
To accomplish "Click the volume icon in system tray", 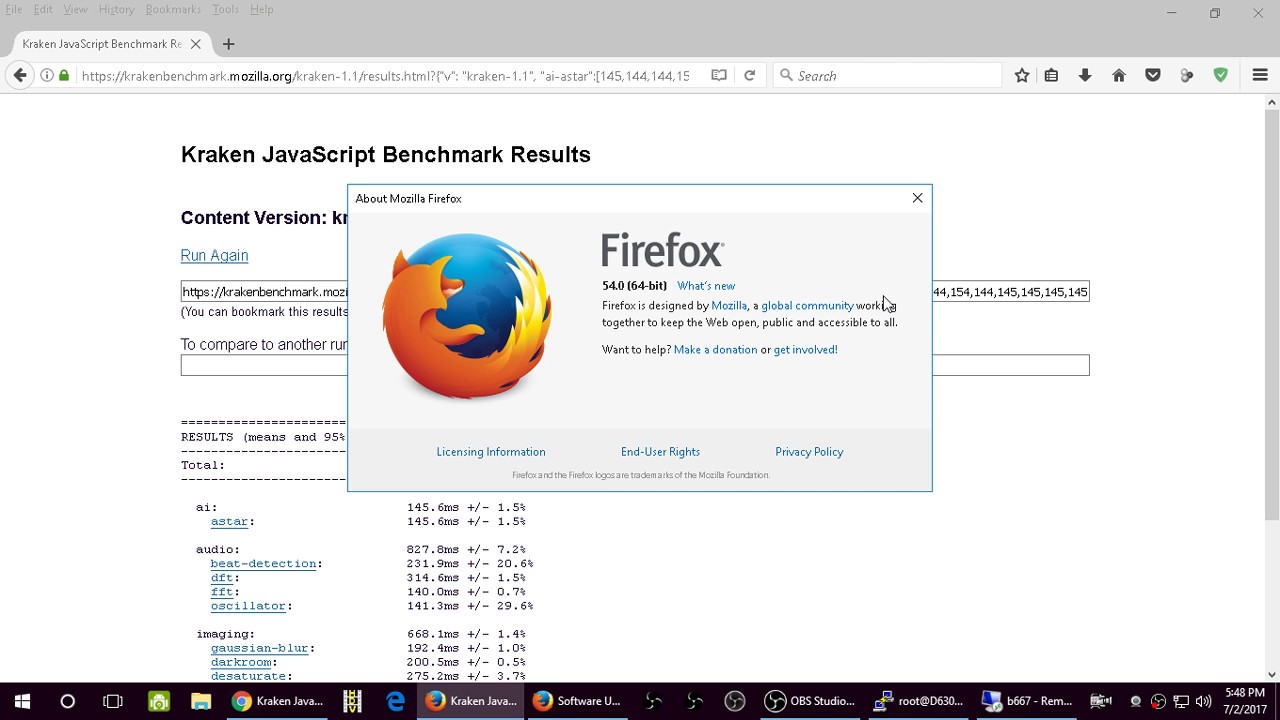I will click(x=1203, y=701).
